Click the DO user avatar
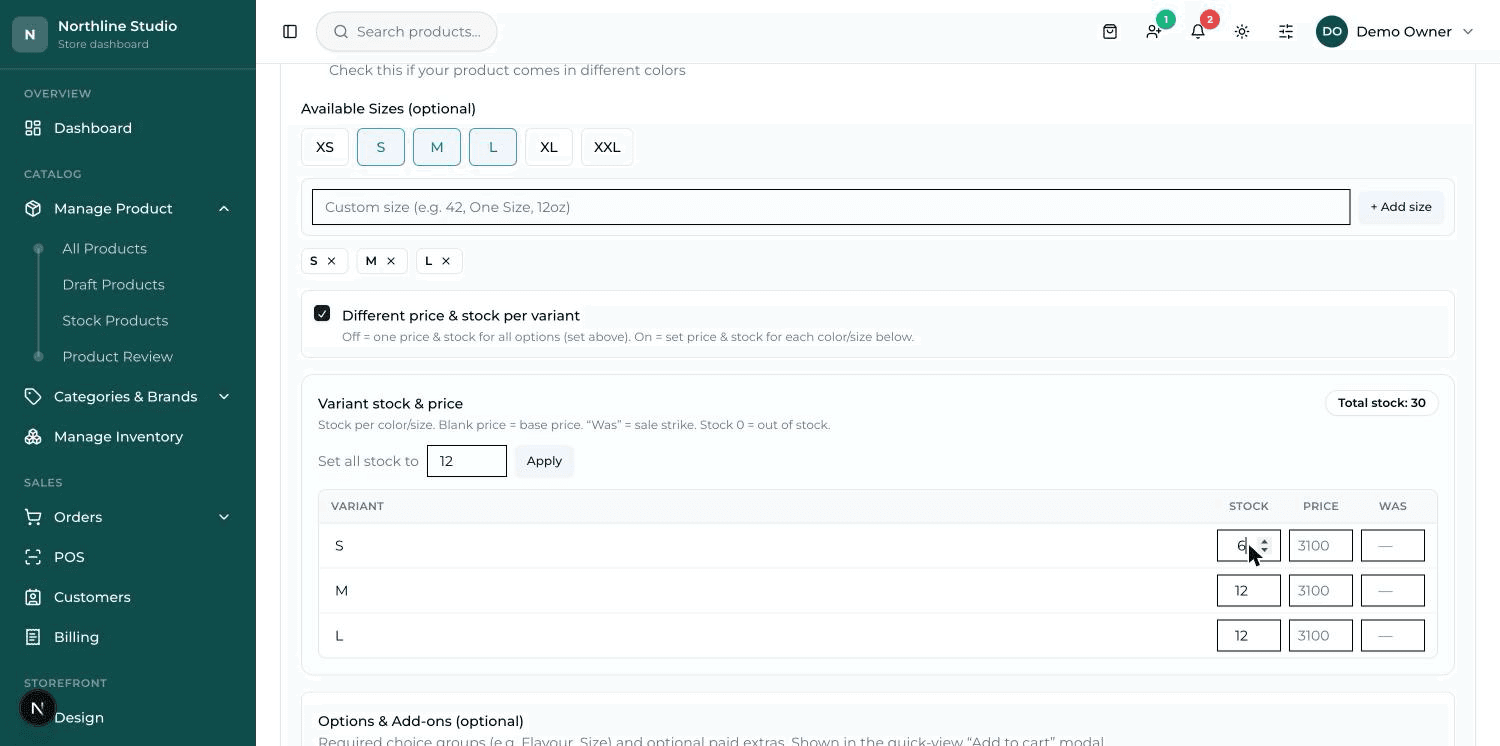Image resolution: width=1500 pixels, height=746 pixels. pyautogui.click(x=1332, y=32)
